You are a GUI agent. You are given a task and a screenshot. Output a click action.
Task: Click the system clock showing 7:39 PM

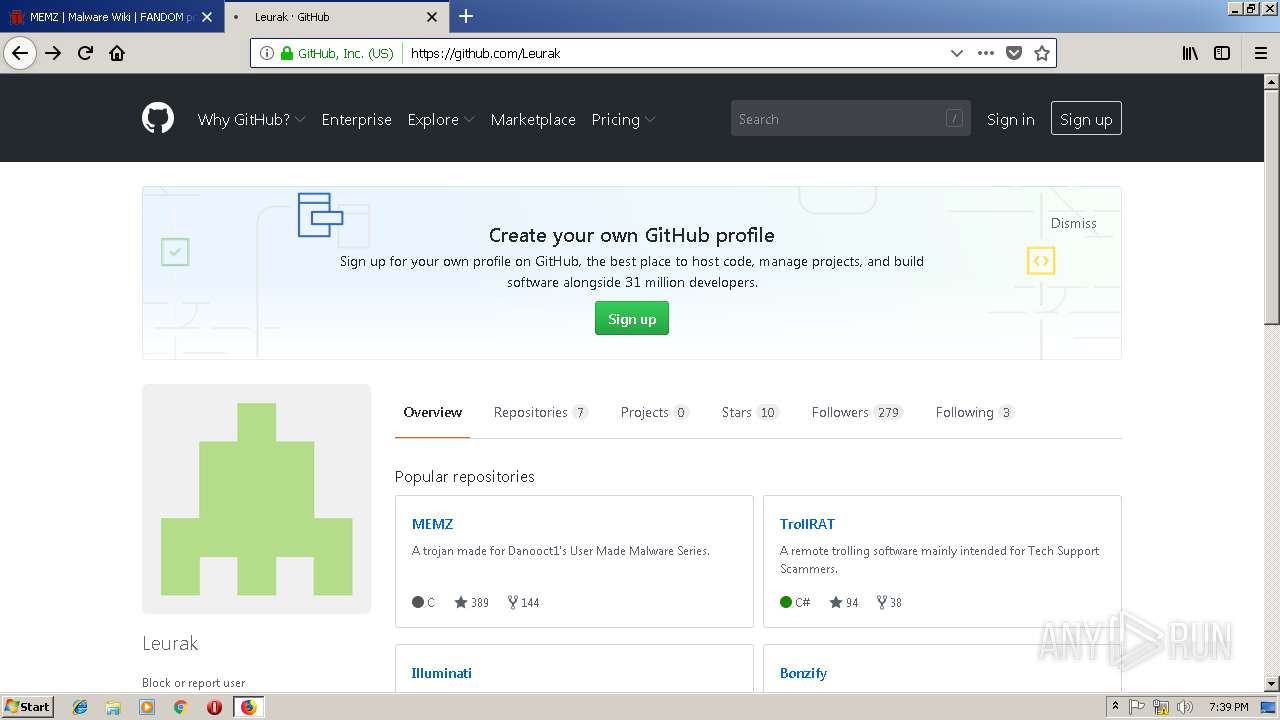point(1228,707)
